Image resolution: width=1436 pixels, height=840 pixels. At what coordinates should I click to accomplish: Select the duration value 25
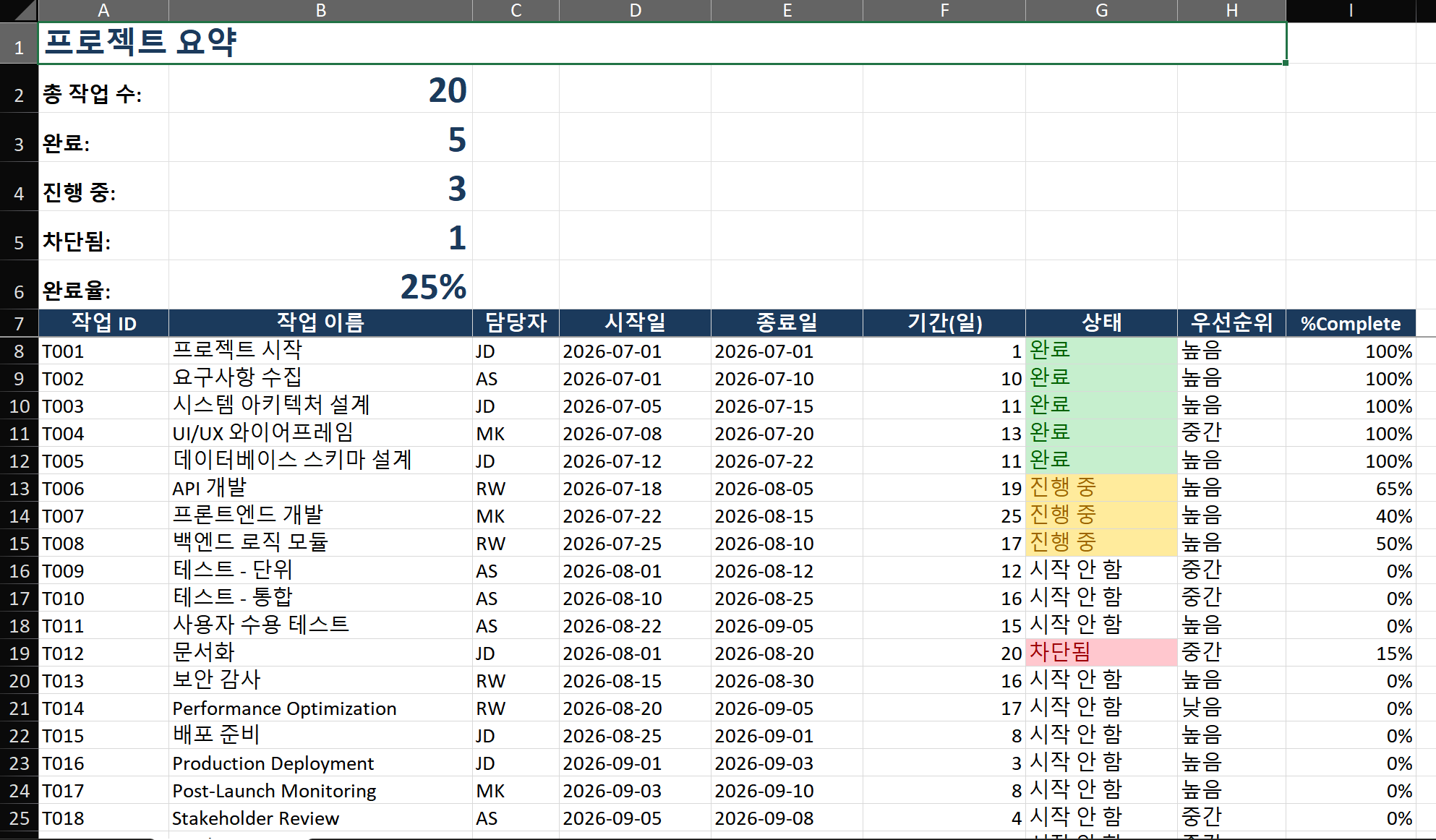pyautogui.click(x=944, y=515)
